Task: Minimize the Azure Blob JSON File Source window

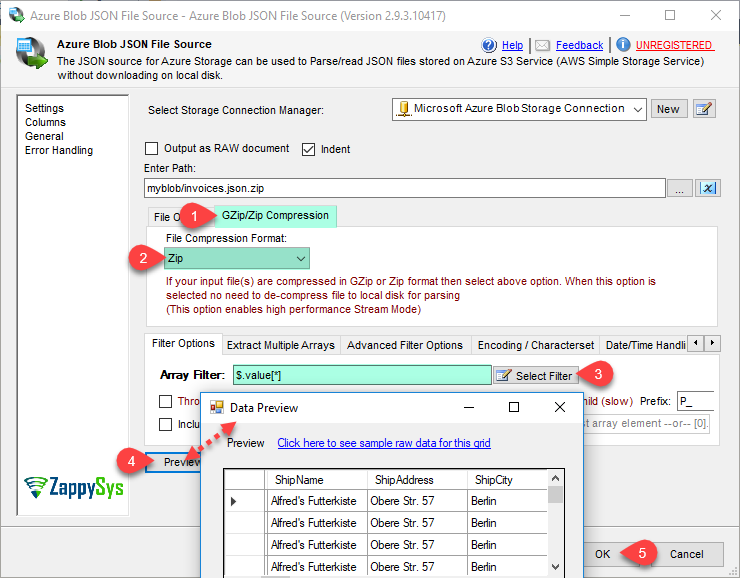Action: coord(625,15)
